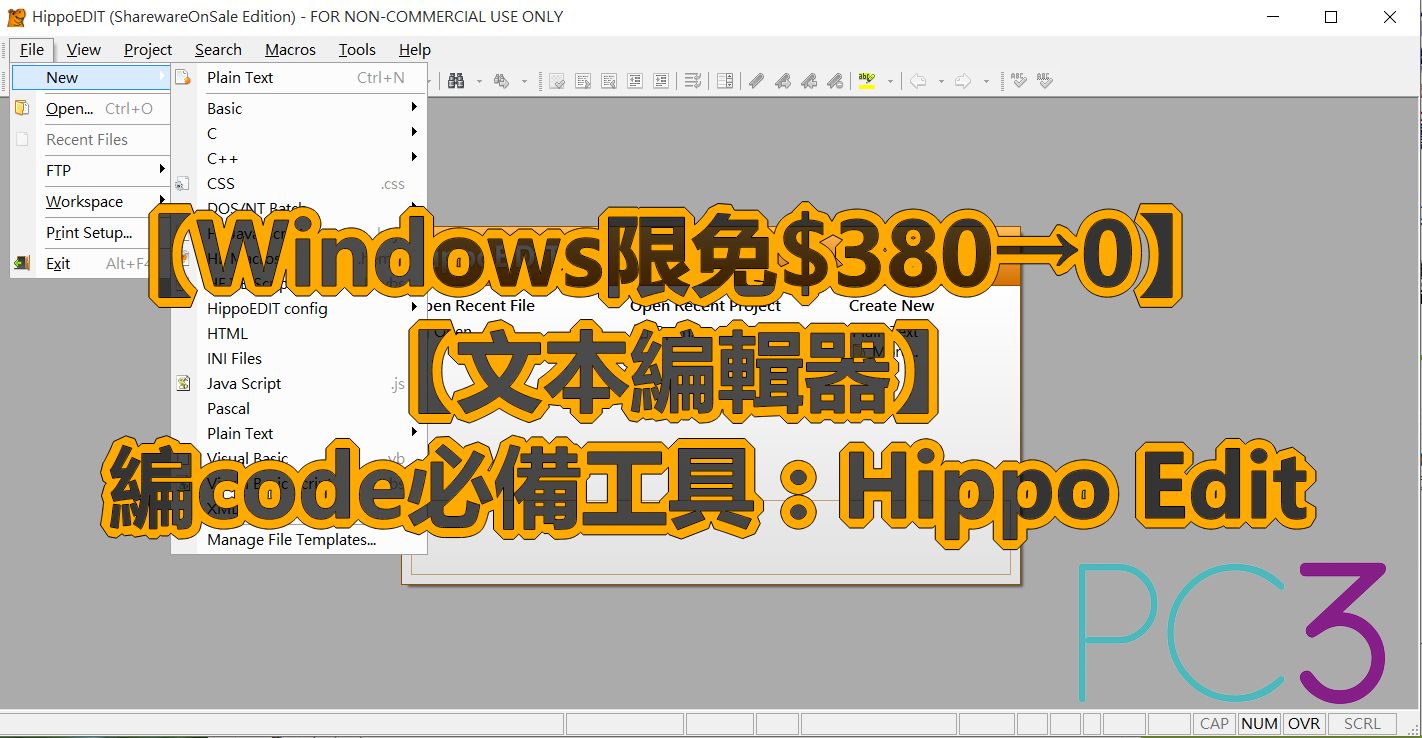Open the Help menu
The image size is (1422, 738).
(x=415, y=49)
